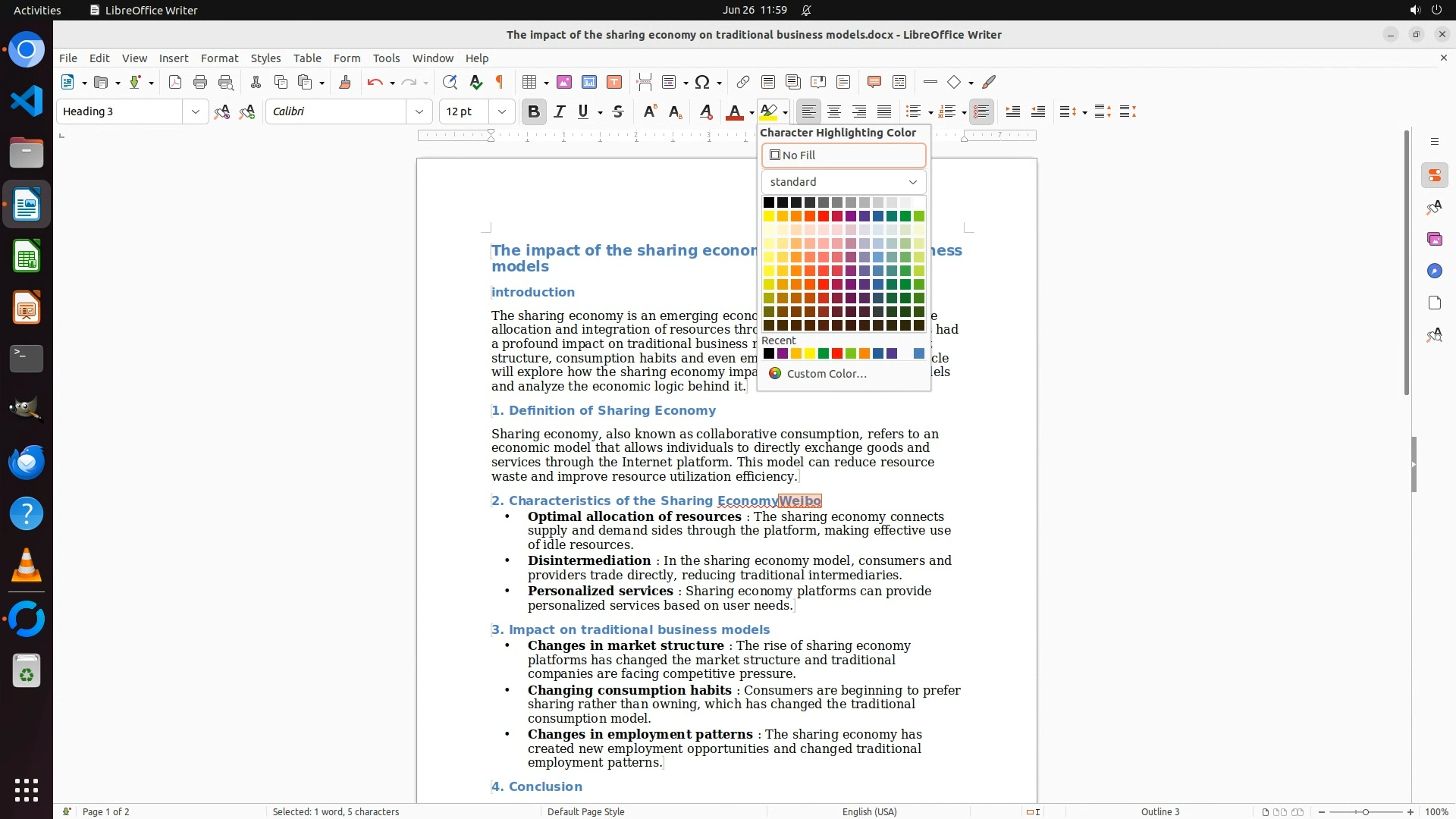Screen dimensions: 1456x819
Task: Open the sidebar Navigator compass icon
Action: pyautogui.click(x=1434, y=271)
